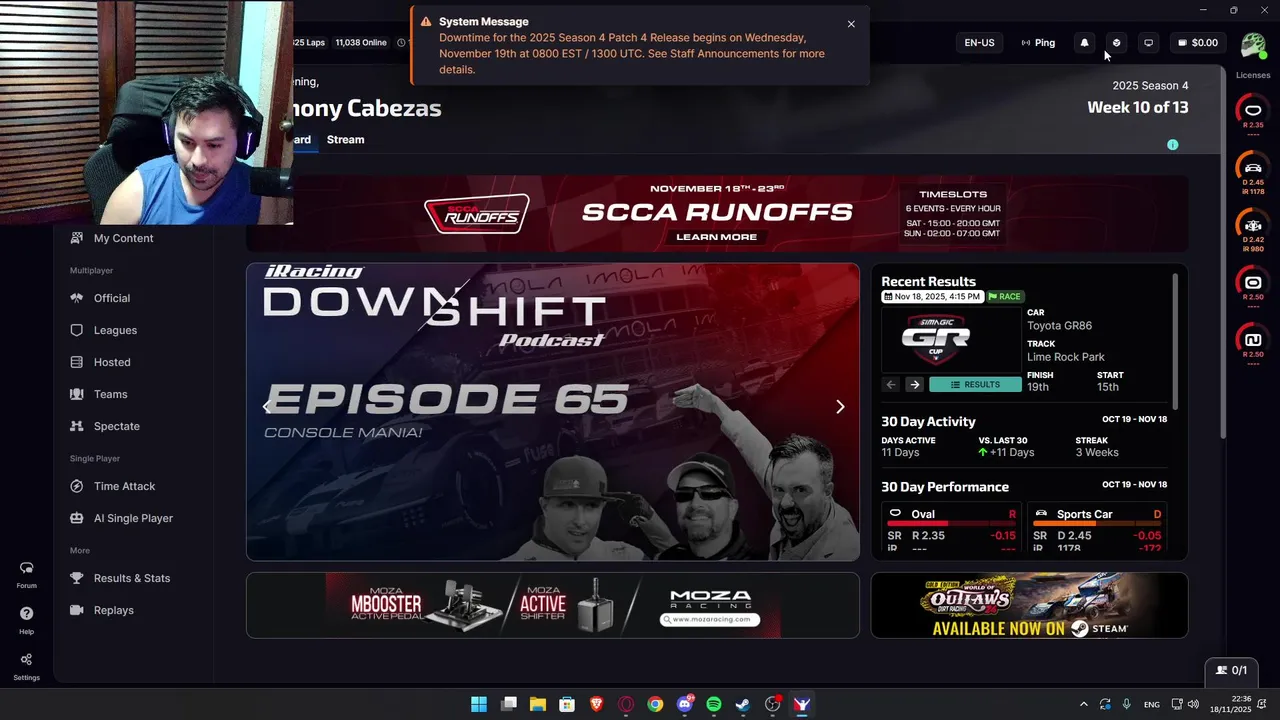The width and height of the screenshot is (1280, 720).
Task: Click the main page vertical scrollbar
Action: point(1223,250)
